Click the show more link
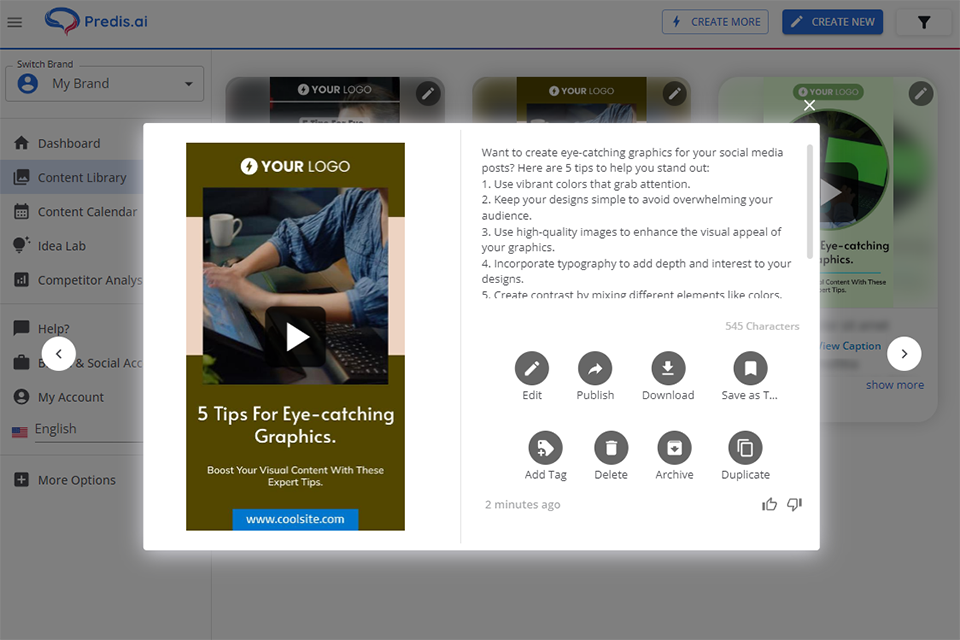The height and width of the screenshot is (640, 960). coord(894,385)
